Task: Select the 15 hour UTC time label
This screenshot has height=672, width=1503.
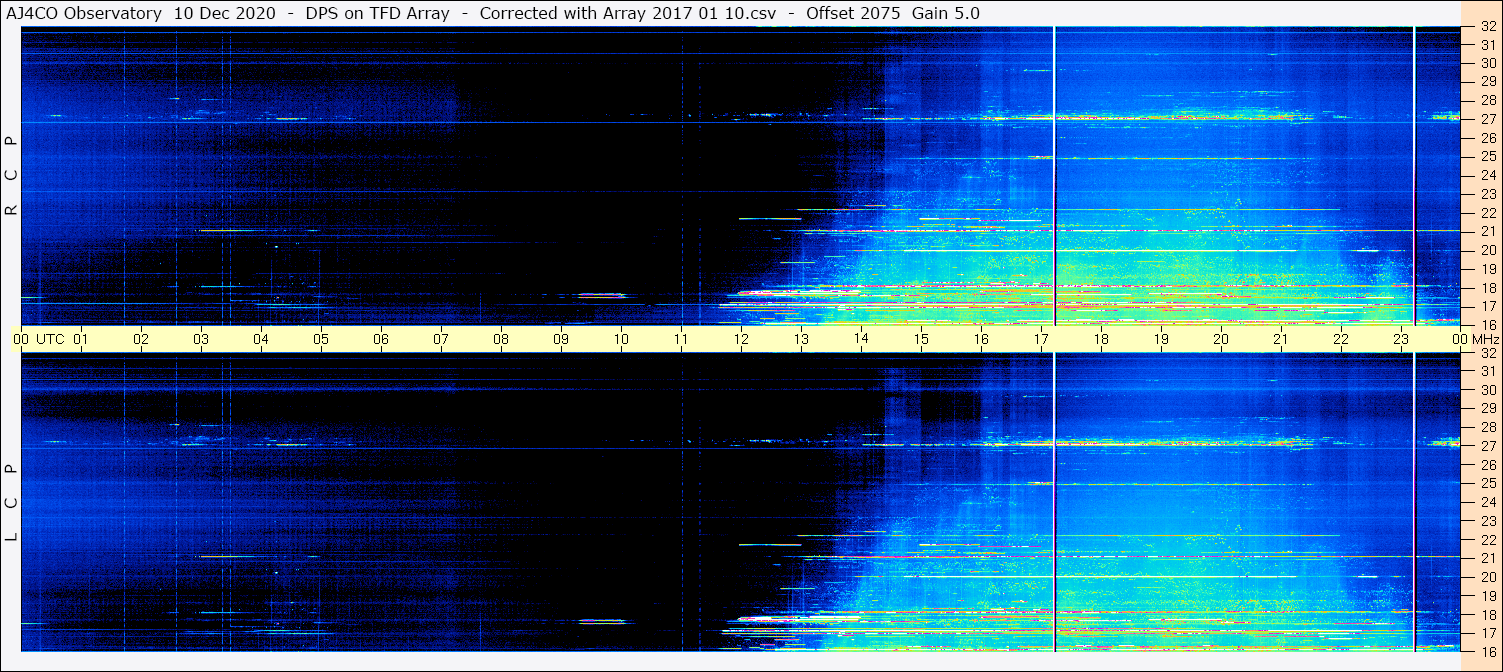Action: (x=921, y=339)
